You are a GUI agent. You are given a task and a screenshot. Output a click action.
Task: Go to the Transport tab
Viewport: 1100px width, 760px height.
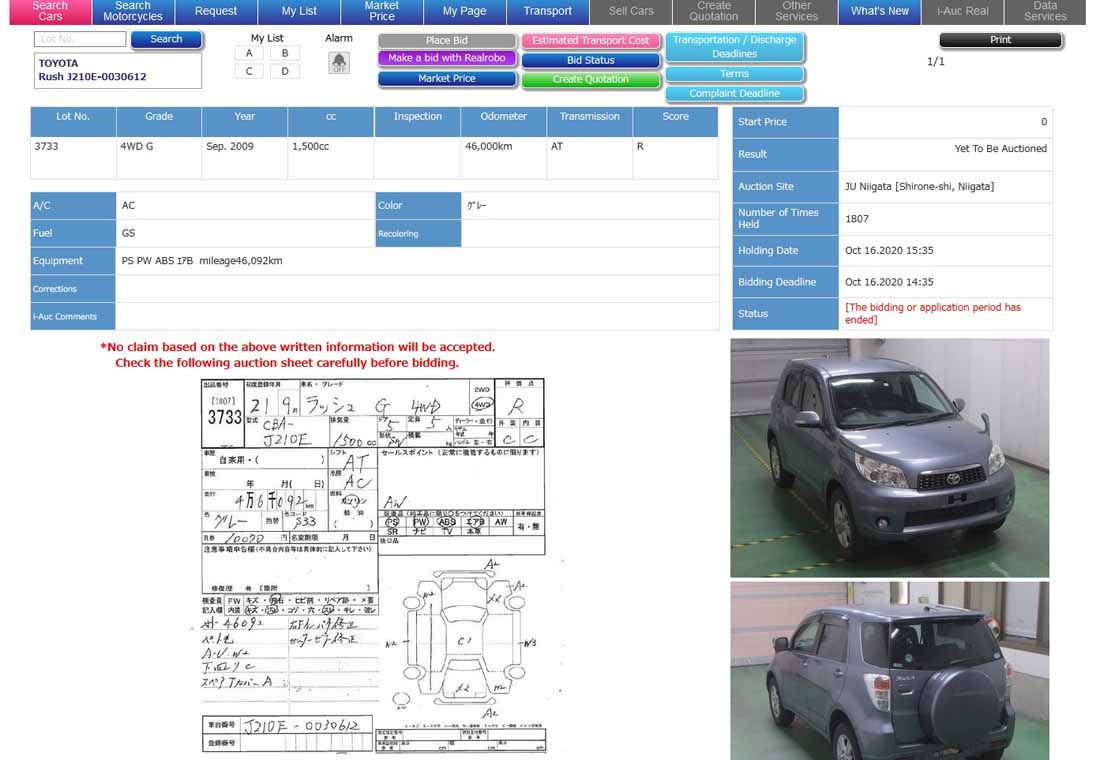[547, 11]
